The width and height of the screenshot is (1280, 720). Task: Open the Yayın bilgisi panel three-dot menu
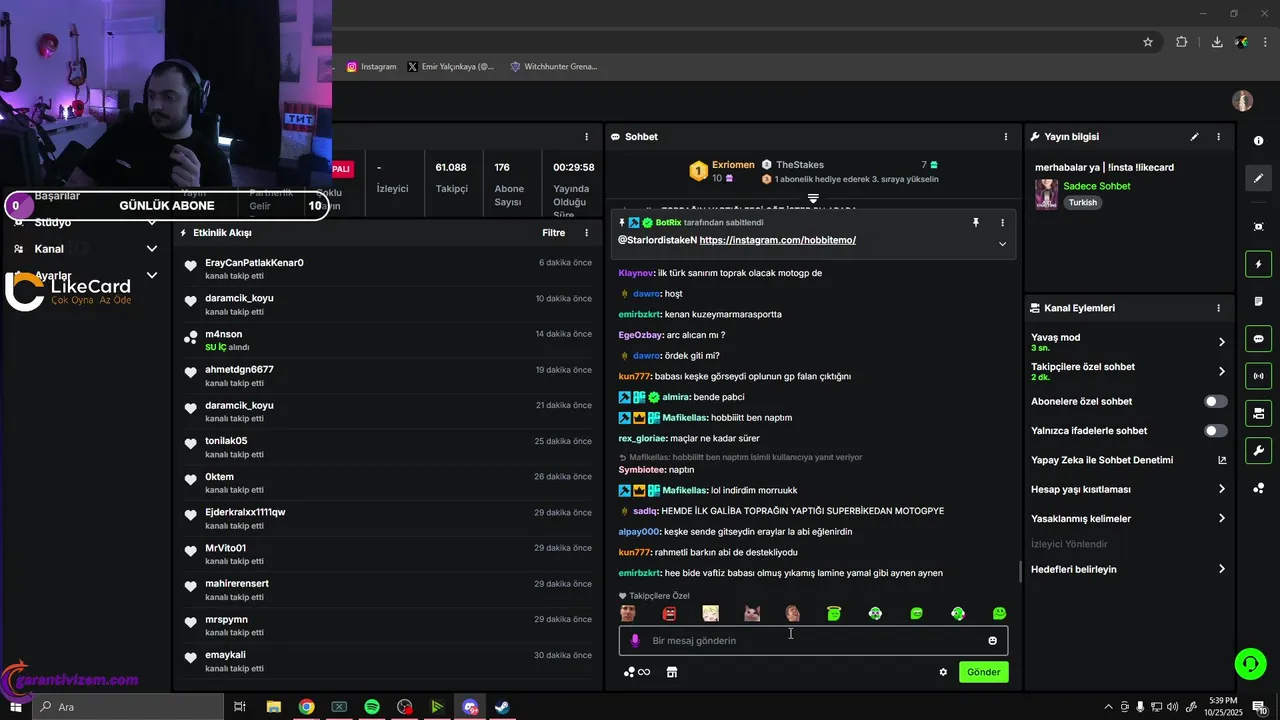1218,136
